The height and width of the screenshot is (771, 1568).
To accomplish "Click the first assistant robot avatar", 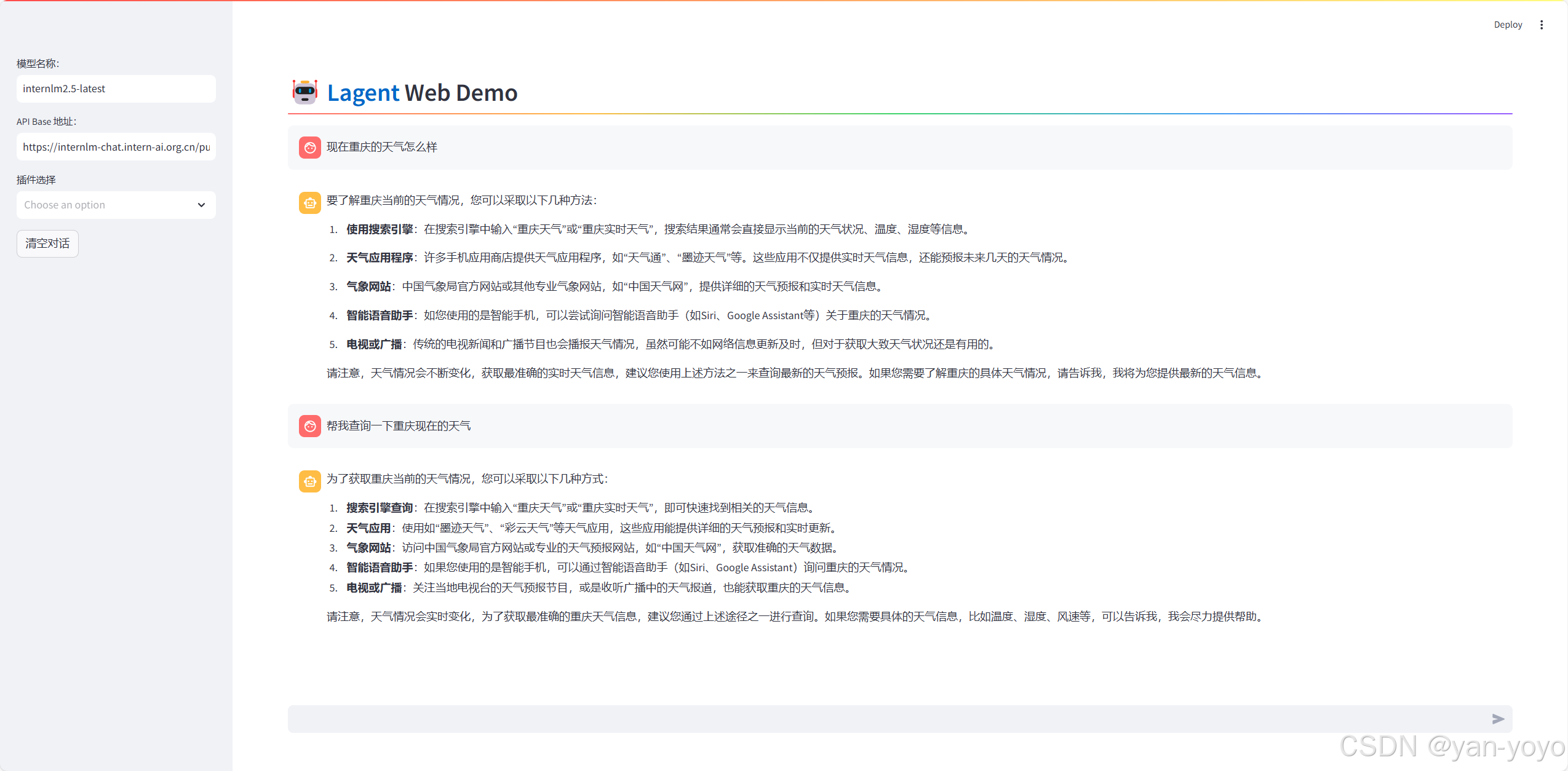I will [x=309, y=202].
